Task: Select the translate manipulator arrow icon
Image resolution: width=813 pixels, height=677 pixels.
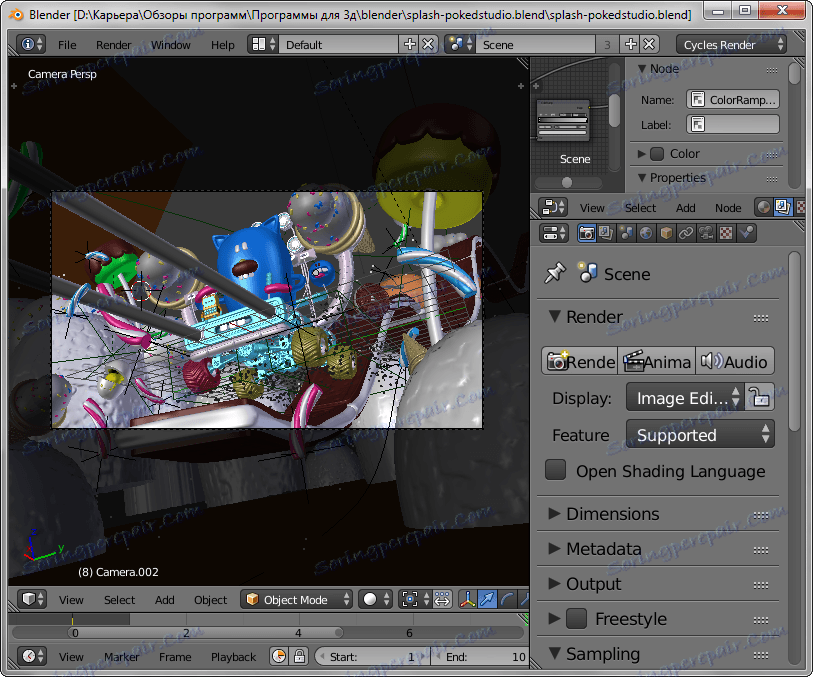Action: [487, 600]
